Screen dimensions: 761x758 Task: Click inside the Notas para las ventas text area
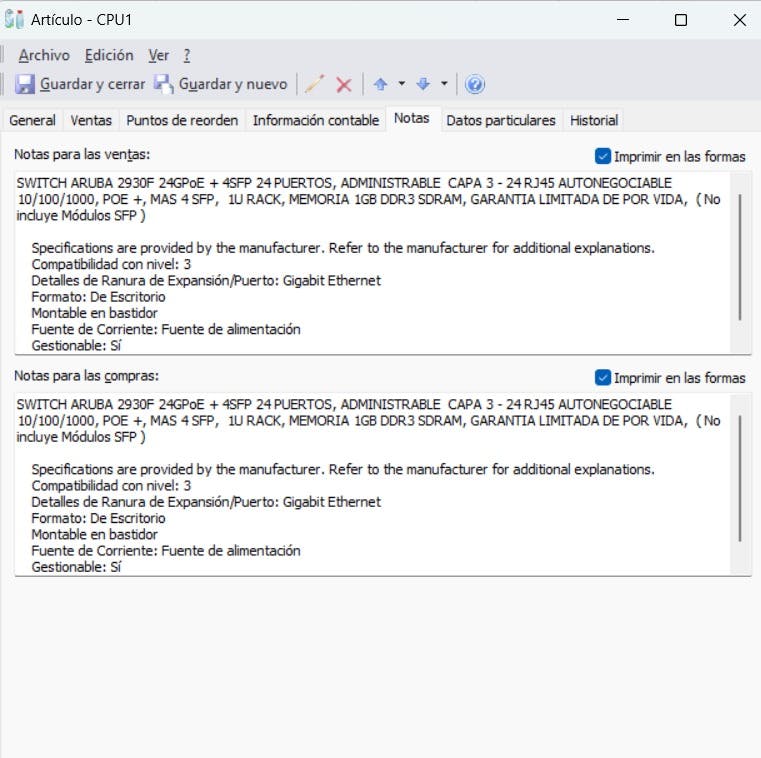click(x=372, y=263)
